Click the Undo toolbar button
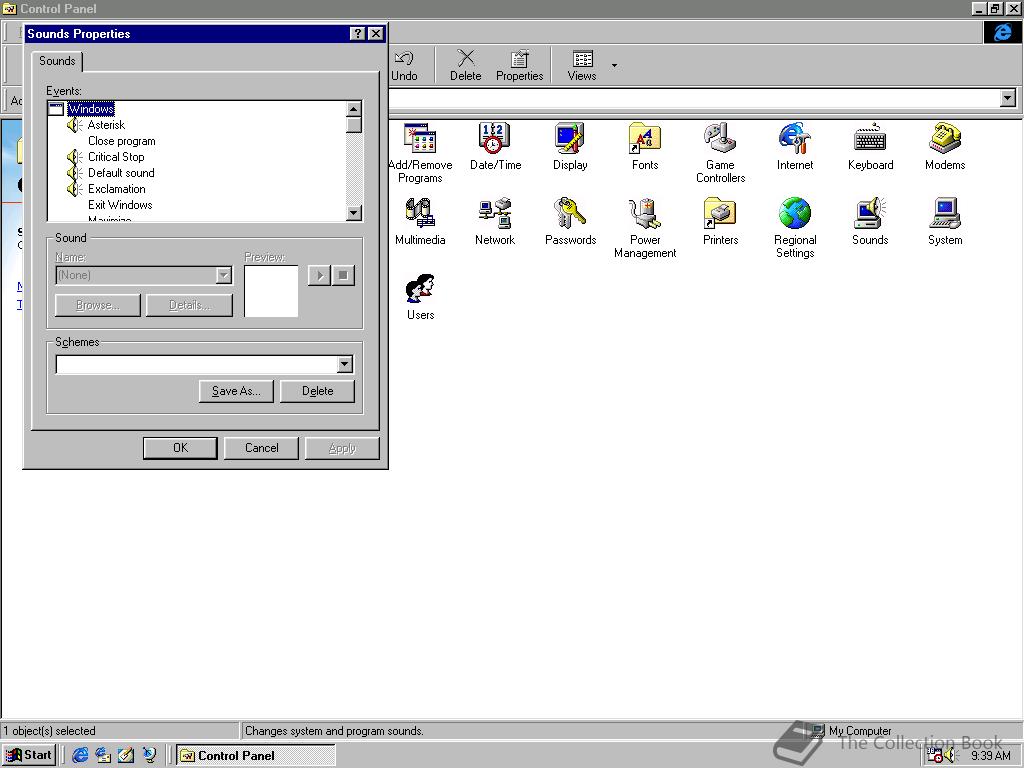The image size is (1024, 768). pos(404,65)
